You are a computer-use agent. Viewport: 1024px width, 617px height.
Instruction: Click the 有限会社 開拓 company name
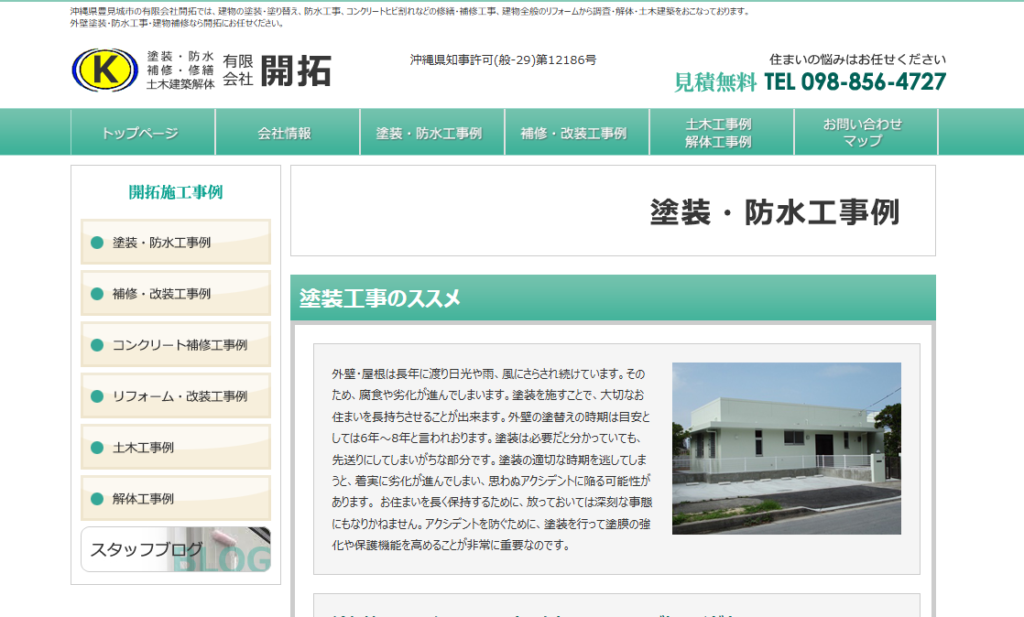click(x=276, y=70)
